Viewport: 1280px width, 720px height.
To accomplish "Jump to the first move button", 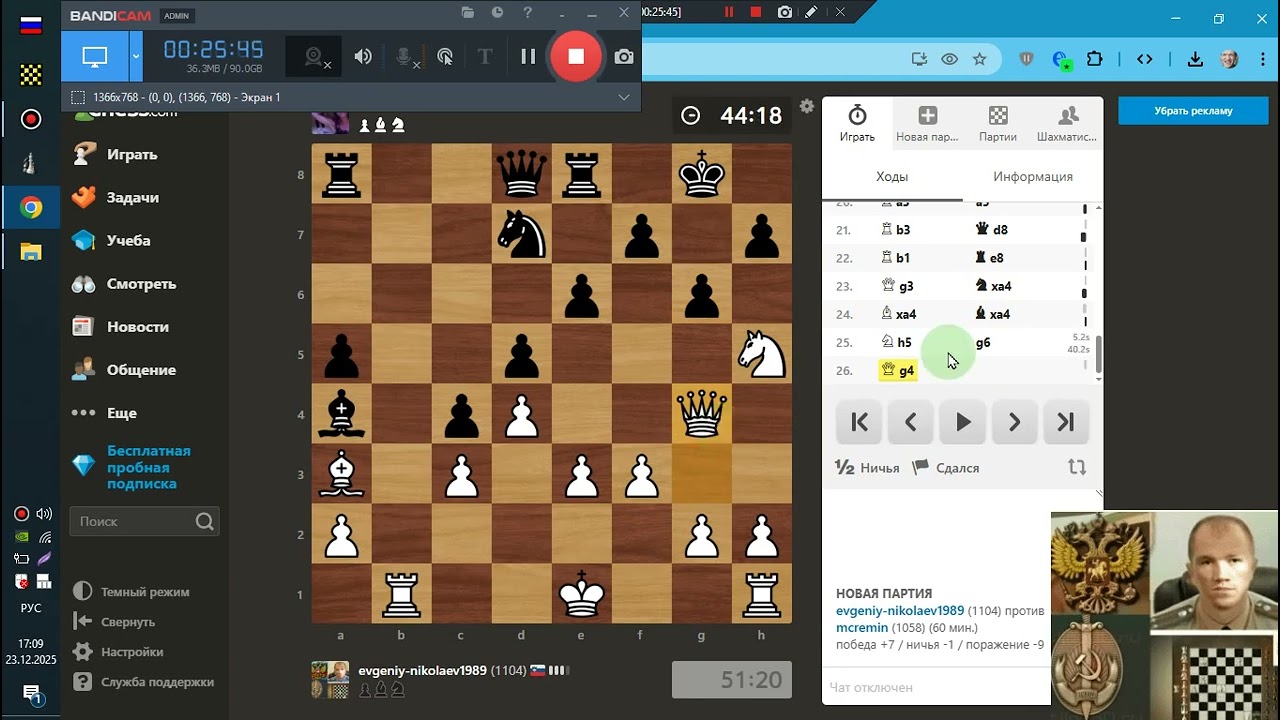I will pos(859,422).
